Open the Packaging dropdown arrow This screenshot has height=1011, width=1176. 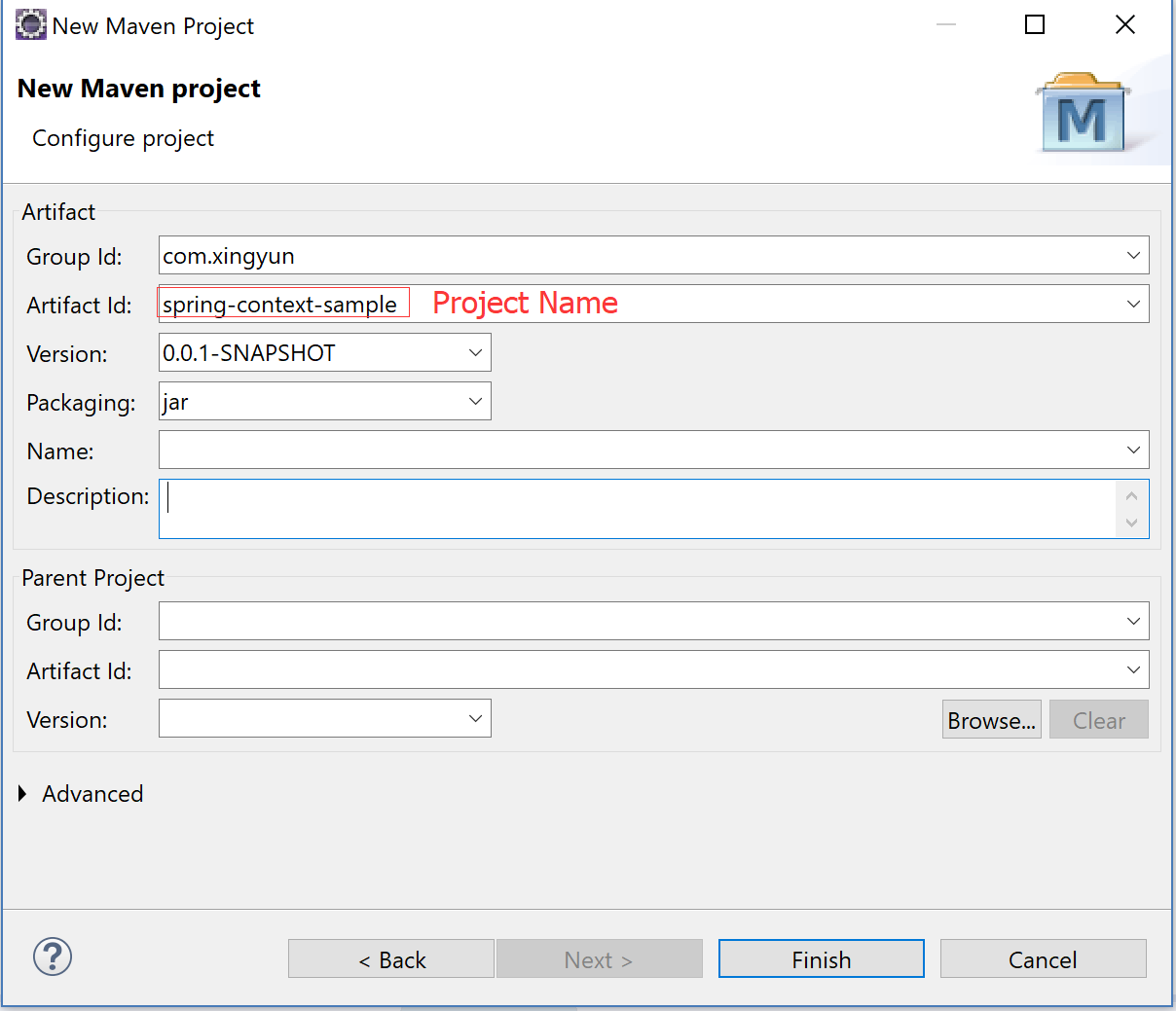coord(475,402)
